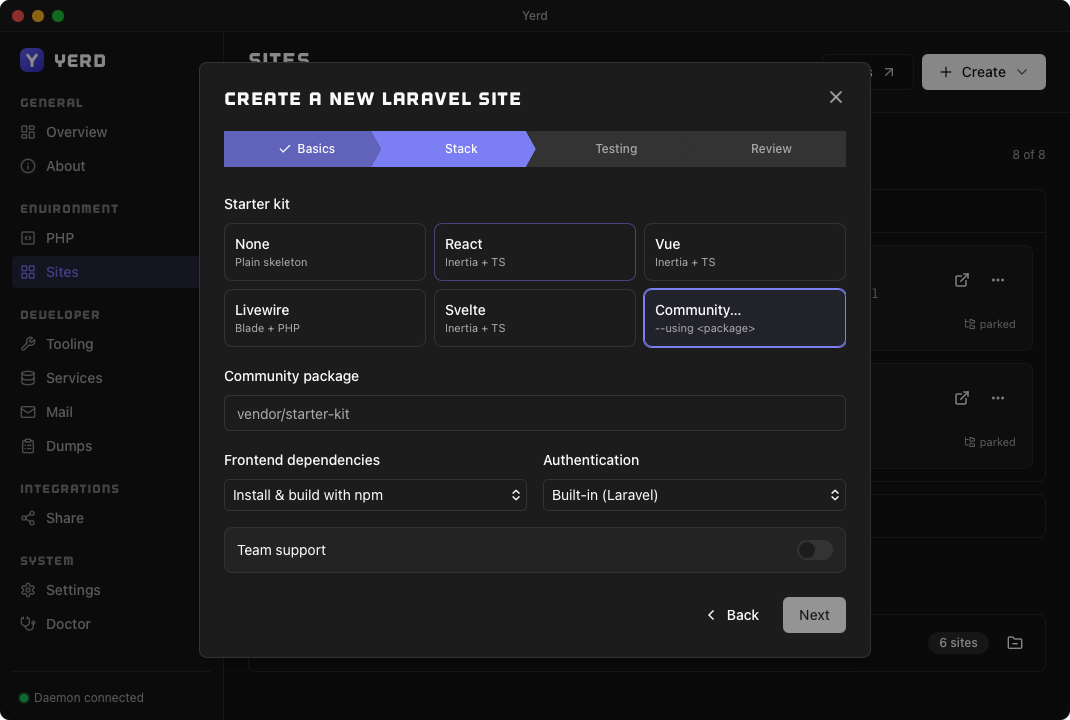Viewport: 1070px width, 720px height.
Task: Open the Create dropdown button
Action: pyautogui.click(x=983, y=72)
